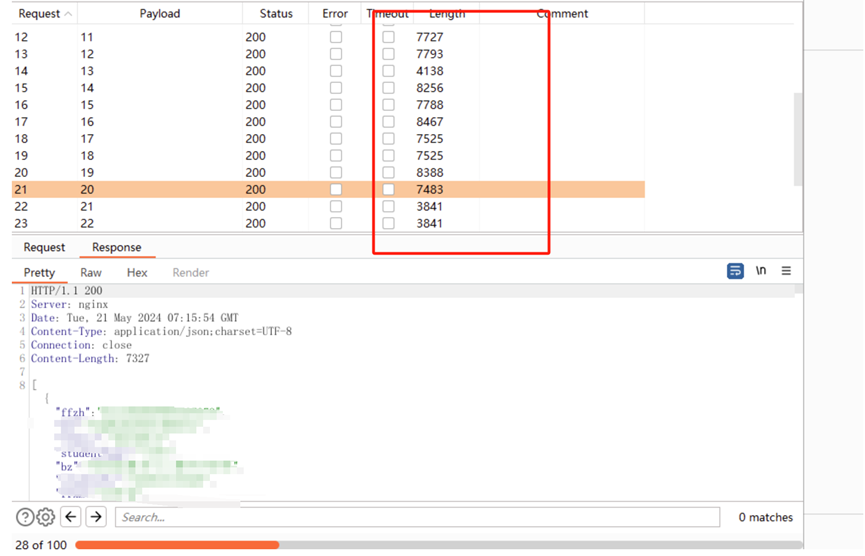This screenshot has width=865, height=556.
Task: Open search settings gear icon
Action: pos(46,517)
